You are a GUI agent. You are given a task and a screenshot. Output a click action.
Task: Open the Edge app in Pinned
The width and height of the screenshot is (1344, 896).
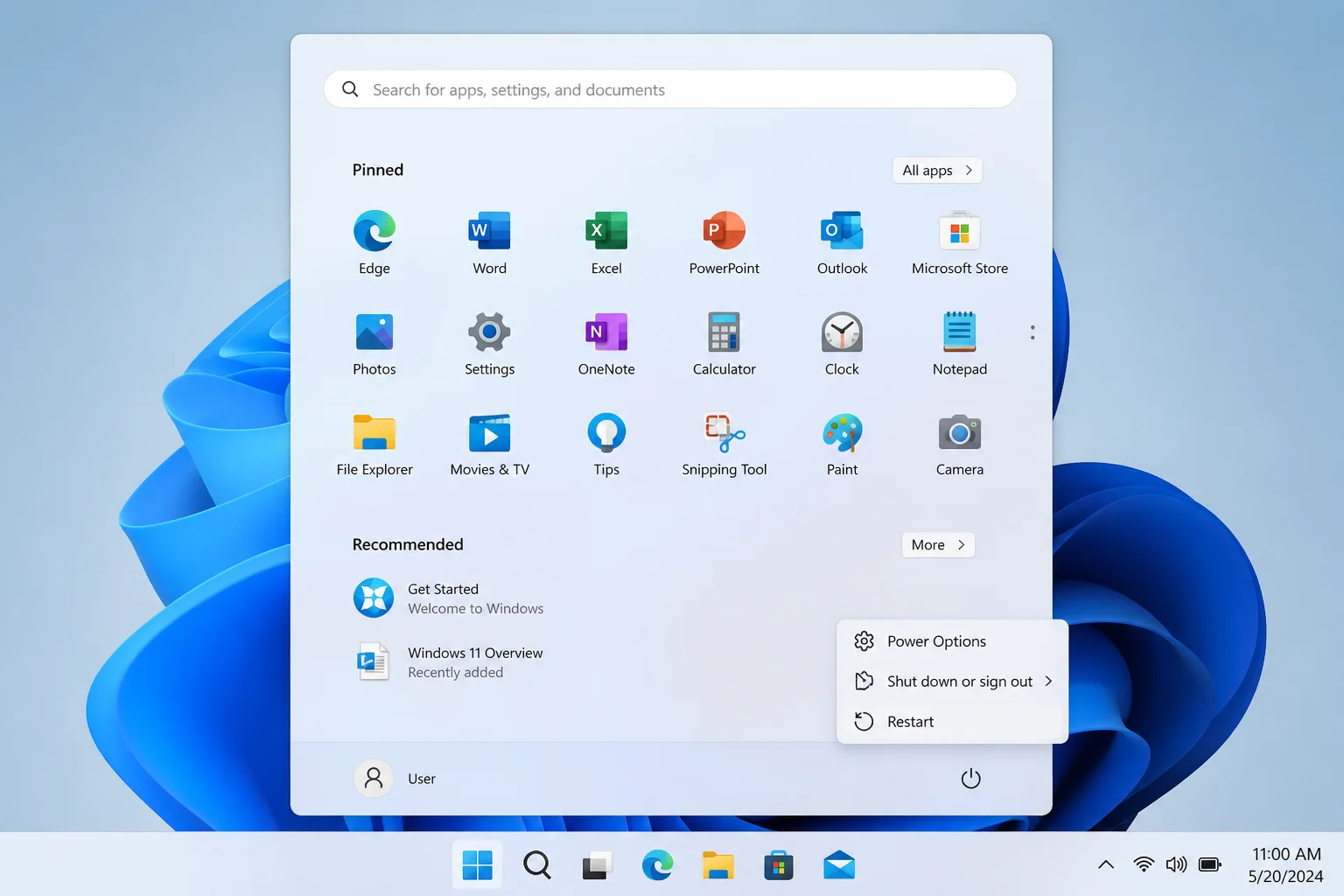point(374,242)
